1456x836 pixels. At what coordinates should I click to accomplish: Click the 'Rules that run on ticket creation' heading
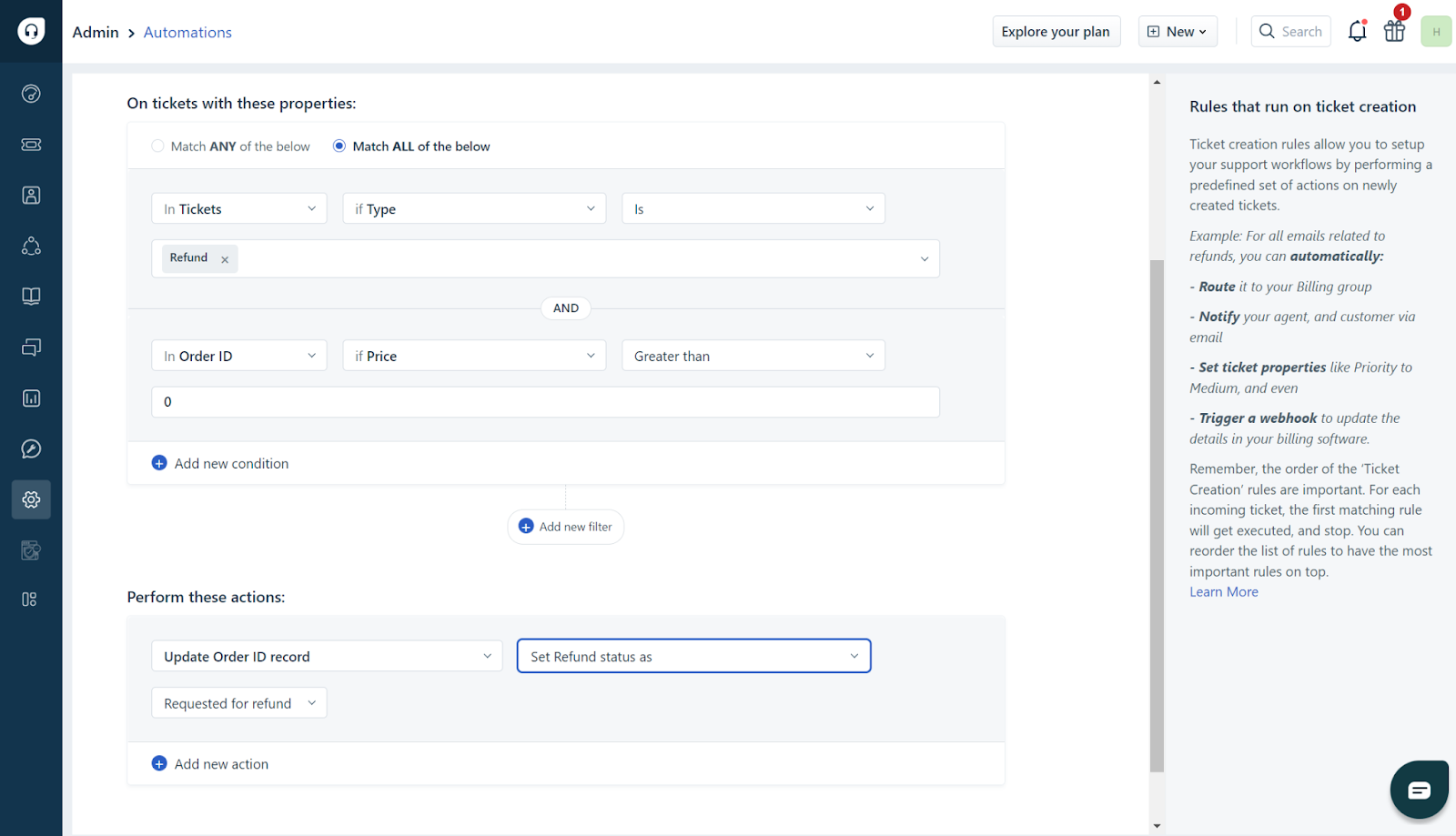(x=1302, y=106)
